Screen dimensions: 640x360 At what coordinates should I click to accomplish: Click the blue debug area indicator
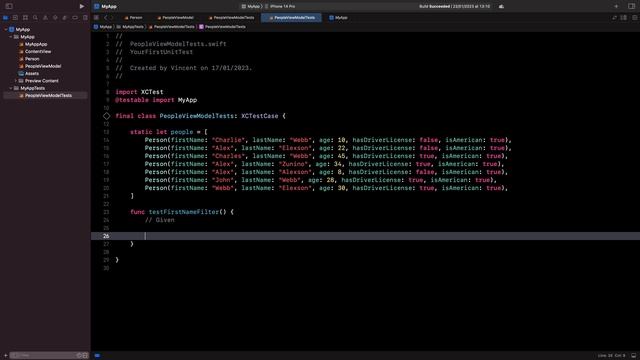coord(97,356)
